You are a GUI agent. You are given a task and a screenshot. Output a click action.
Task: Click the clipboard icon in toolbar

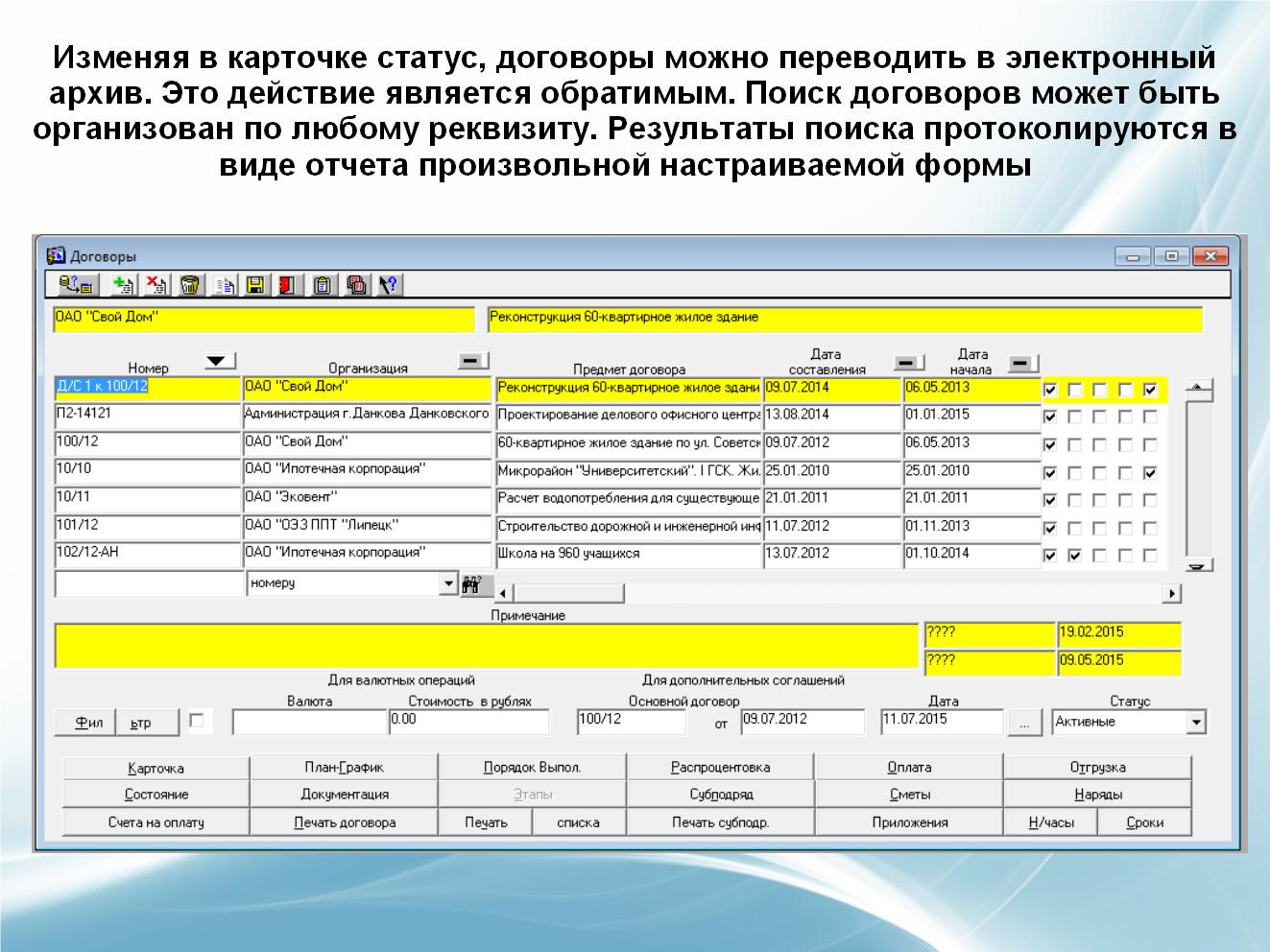[323, 284]
